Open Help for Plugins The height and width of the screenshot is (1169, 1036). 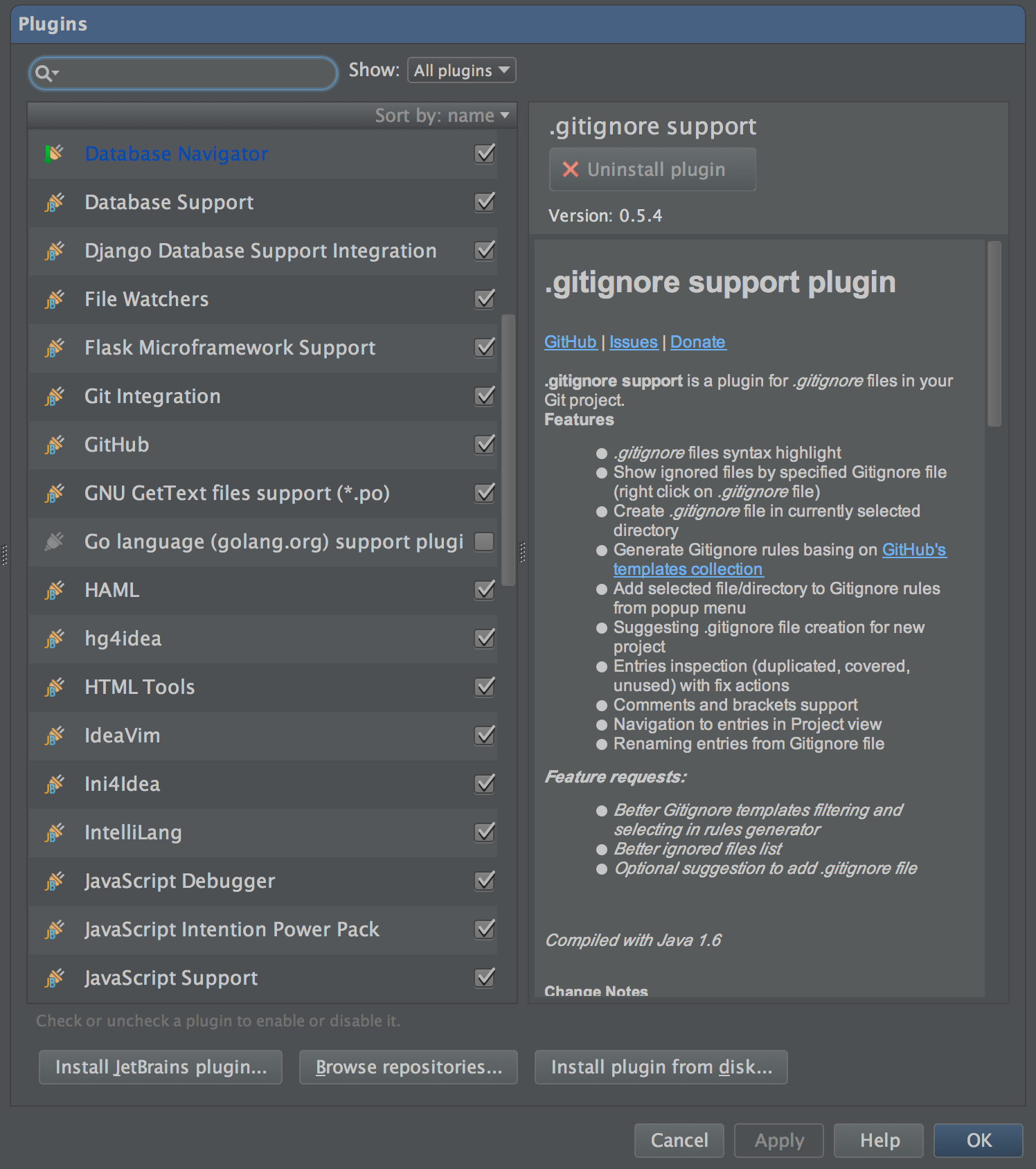coord(879,1141)
